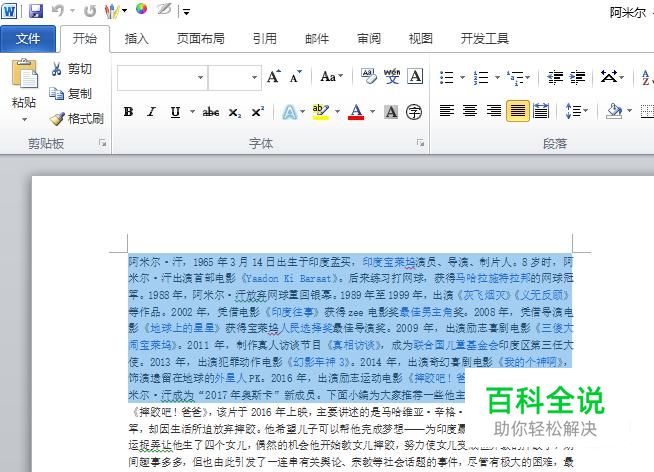Align text to the left

point(447,111)
